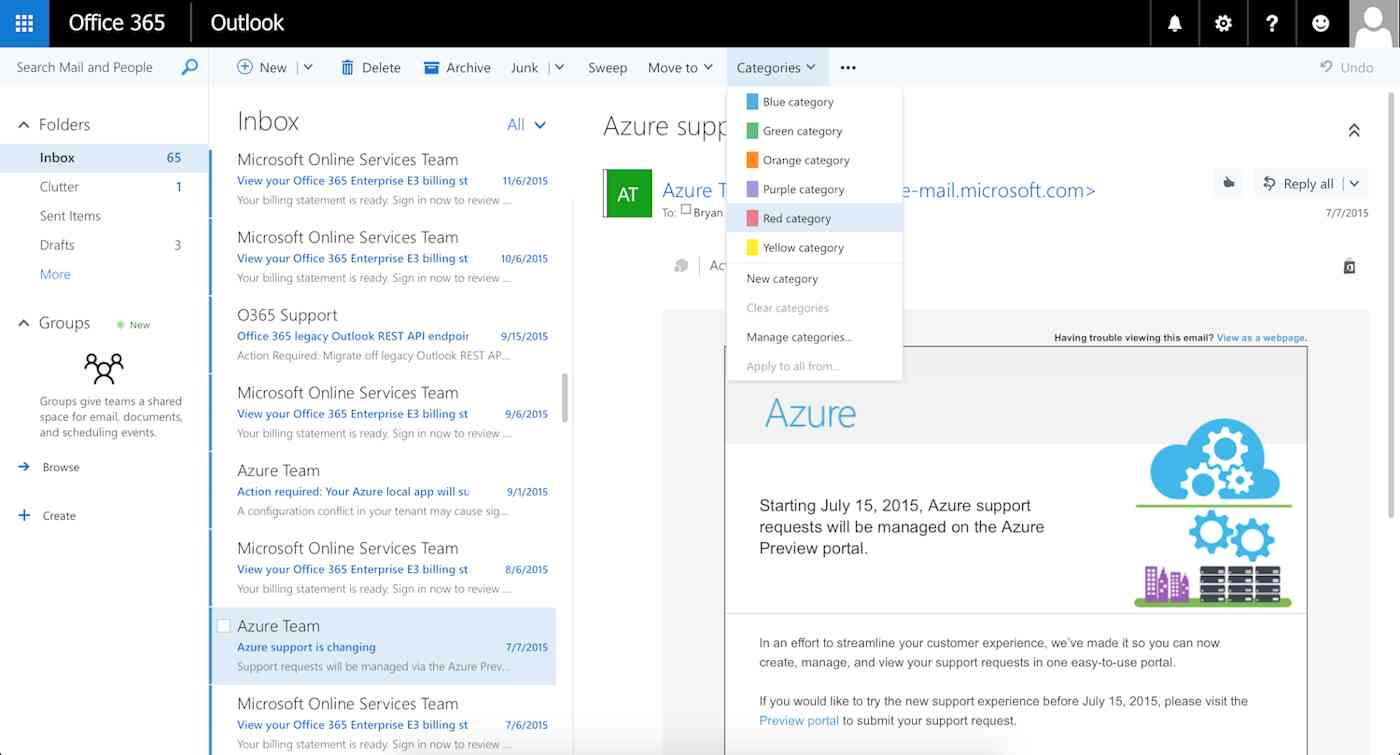Open the Reply all options arrow

click(1354, 183)
